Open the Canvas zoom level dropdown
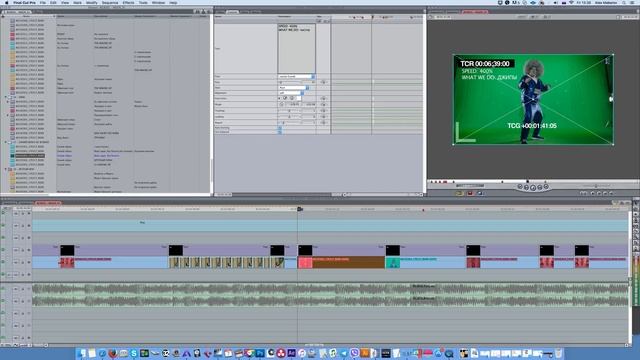Viewport: 640px width, 360px height. click(522, 17)
